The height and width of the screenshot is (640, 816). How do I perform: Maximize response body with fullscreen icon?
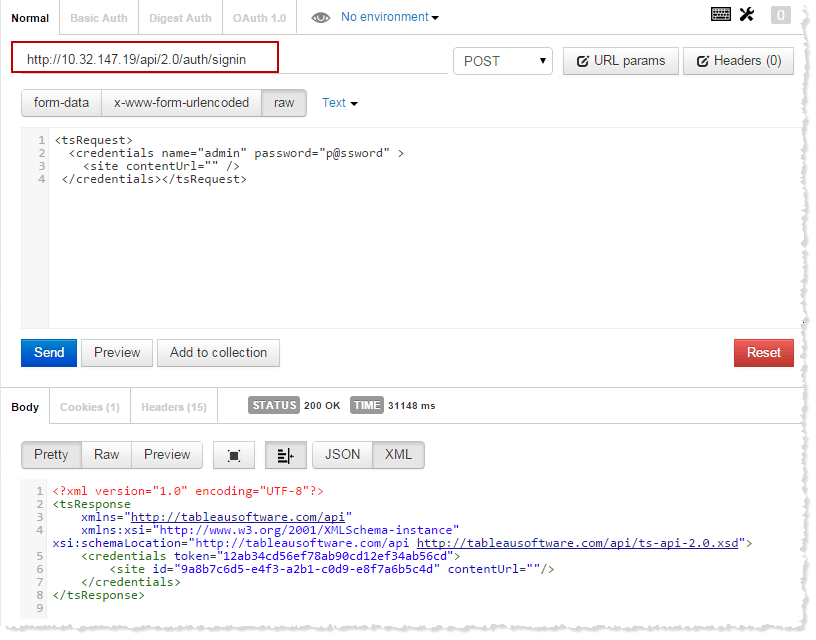[x=233, y=455]
